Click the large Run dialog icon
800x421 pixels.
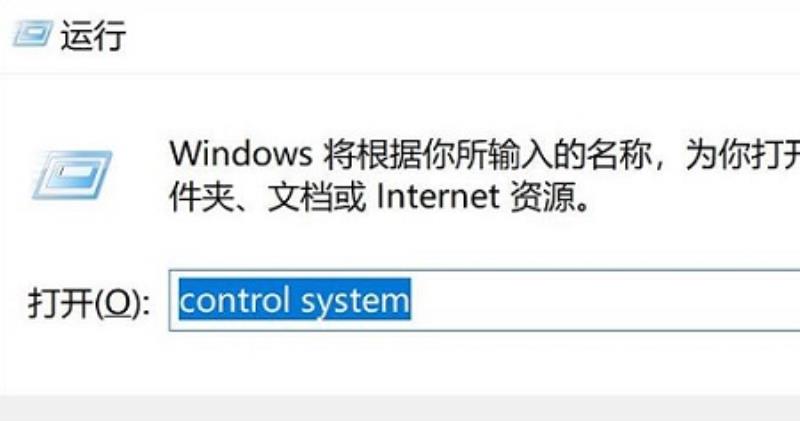tap(72, 175)
